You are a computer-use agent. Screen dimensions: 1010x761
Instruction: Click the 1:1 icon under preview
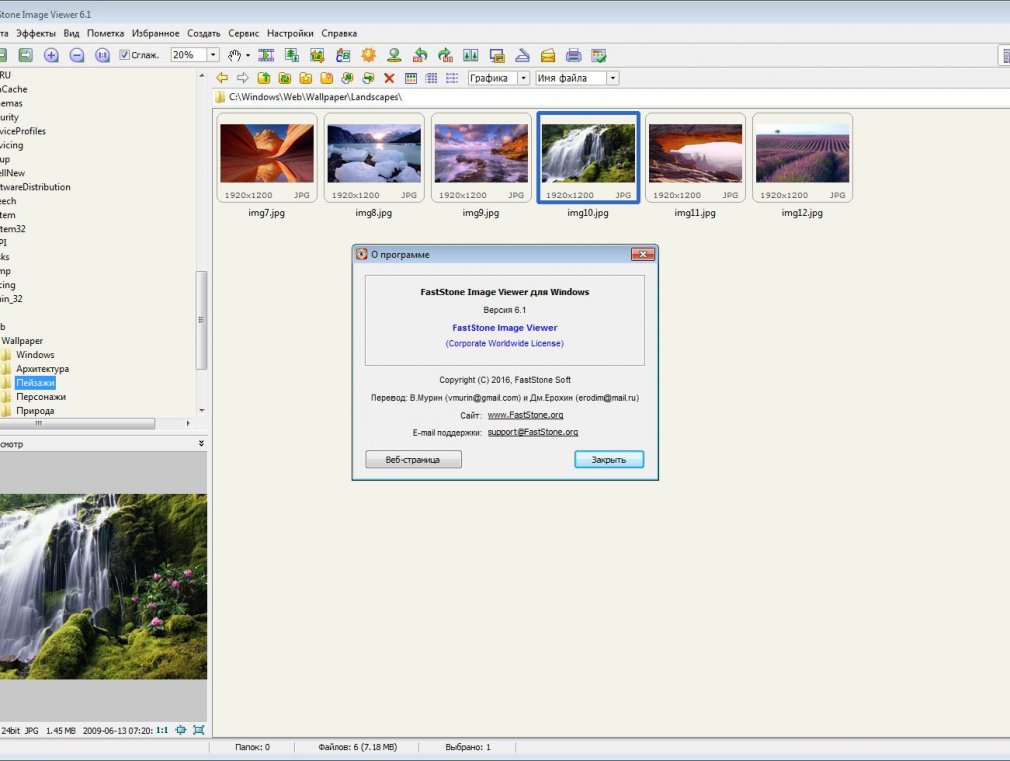pyautogui.click(x=162, y=730)
